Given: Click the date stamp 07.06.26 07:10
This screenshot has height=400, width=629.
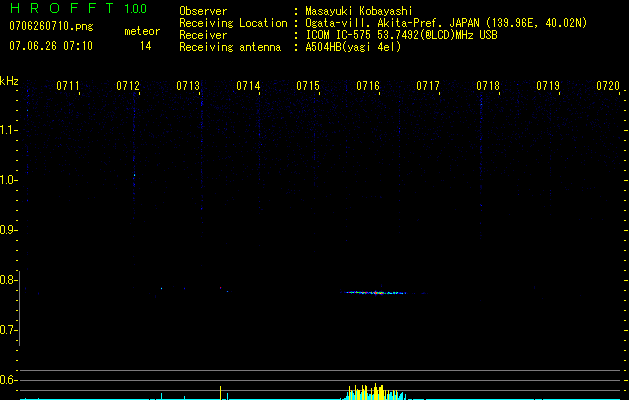Looking at the screenshot, I should pos(51,46).
